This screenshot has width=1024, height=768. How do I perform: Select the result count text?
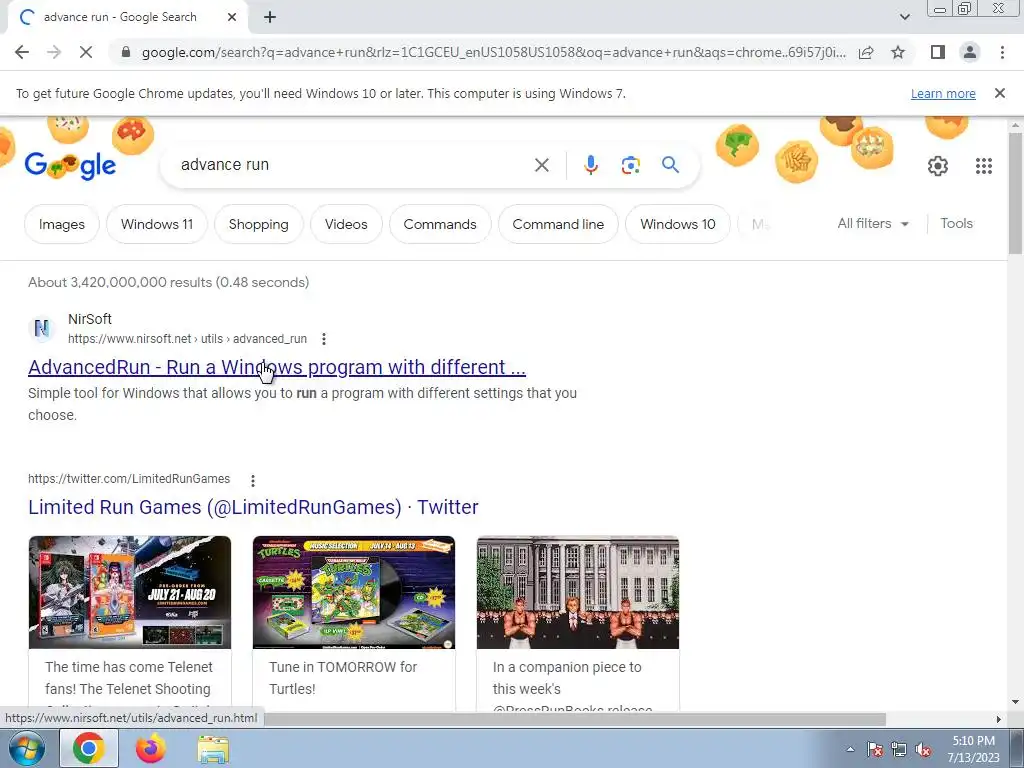pos(168,282)
